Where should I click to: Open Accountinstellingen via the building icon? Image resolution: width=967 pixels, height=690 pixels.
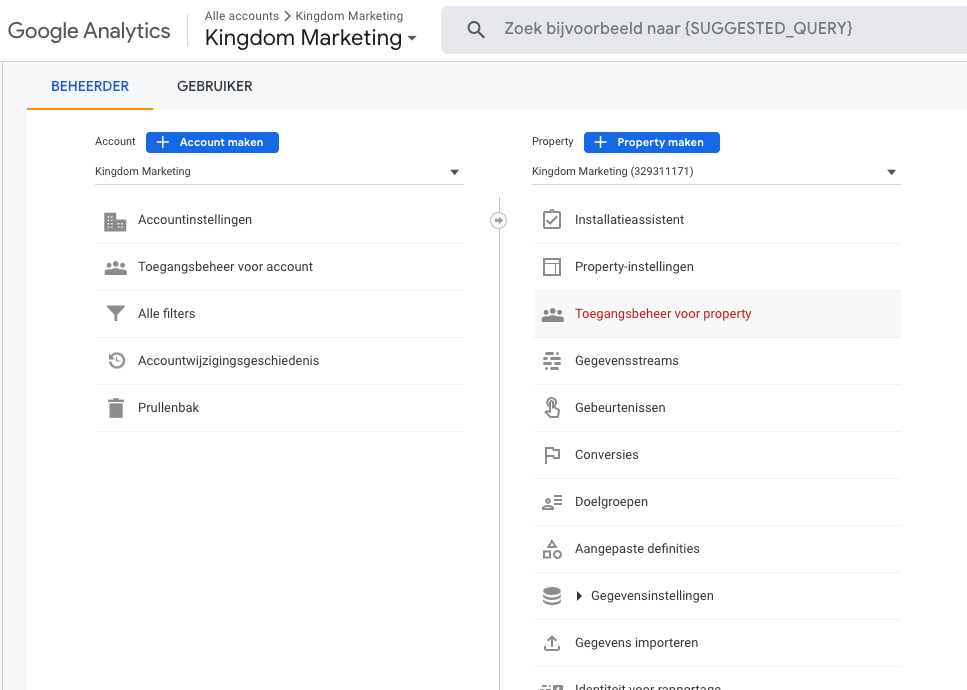tap(115, 219)
